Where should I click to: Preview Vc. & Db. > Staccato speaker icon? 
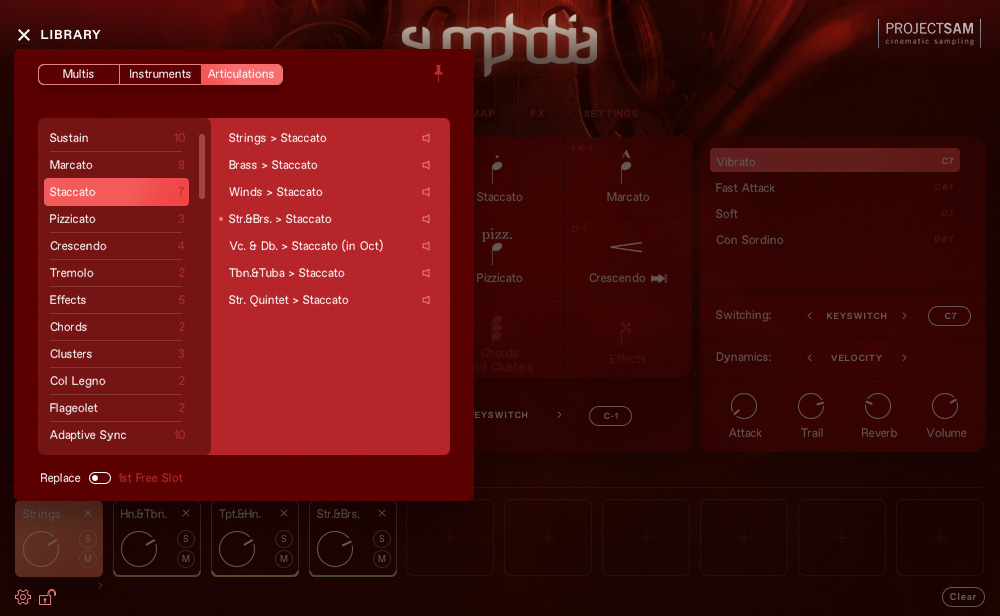pyautogui.click(x=426, y=246)
